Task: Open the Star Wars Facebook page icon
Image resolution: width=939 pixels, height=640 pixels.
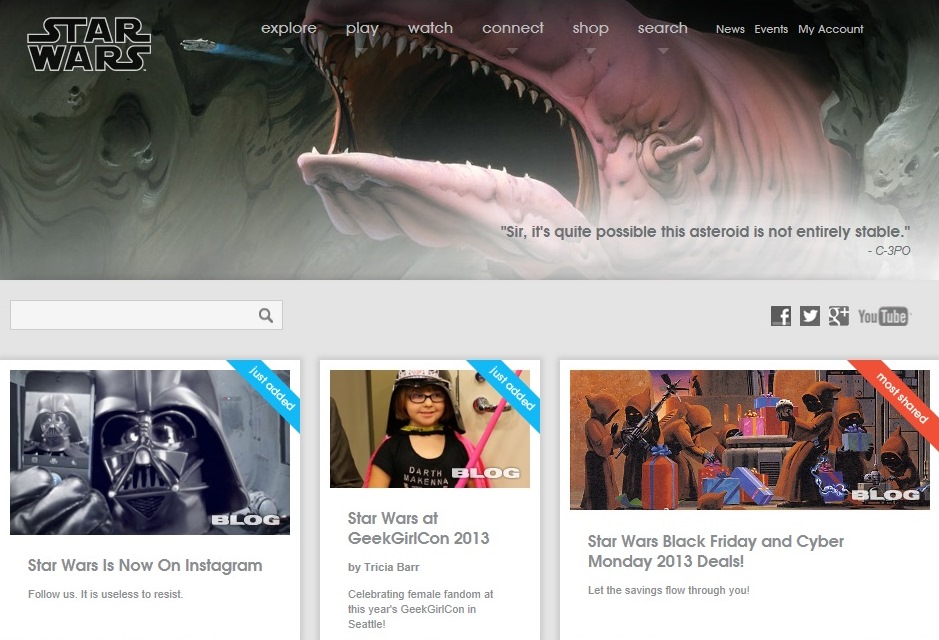Action: [780, 316]
